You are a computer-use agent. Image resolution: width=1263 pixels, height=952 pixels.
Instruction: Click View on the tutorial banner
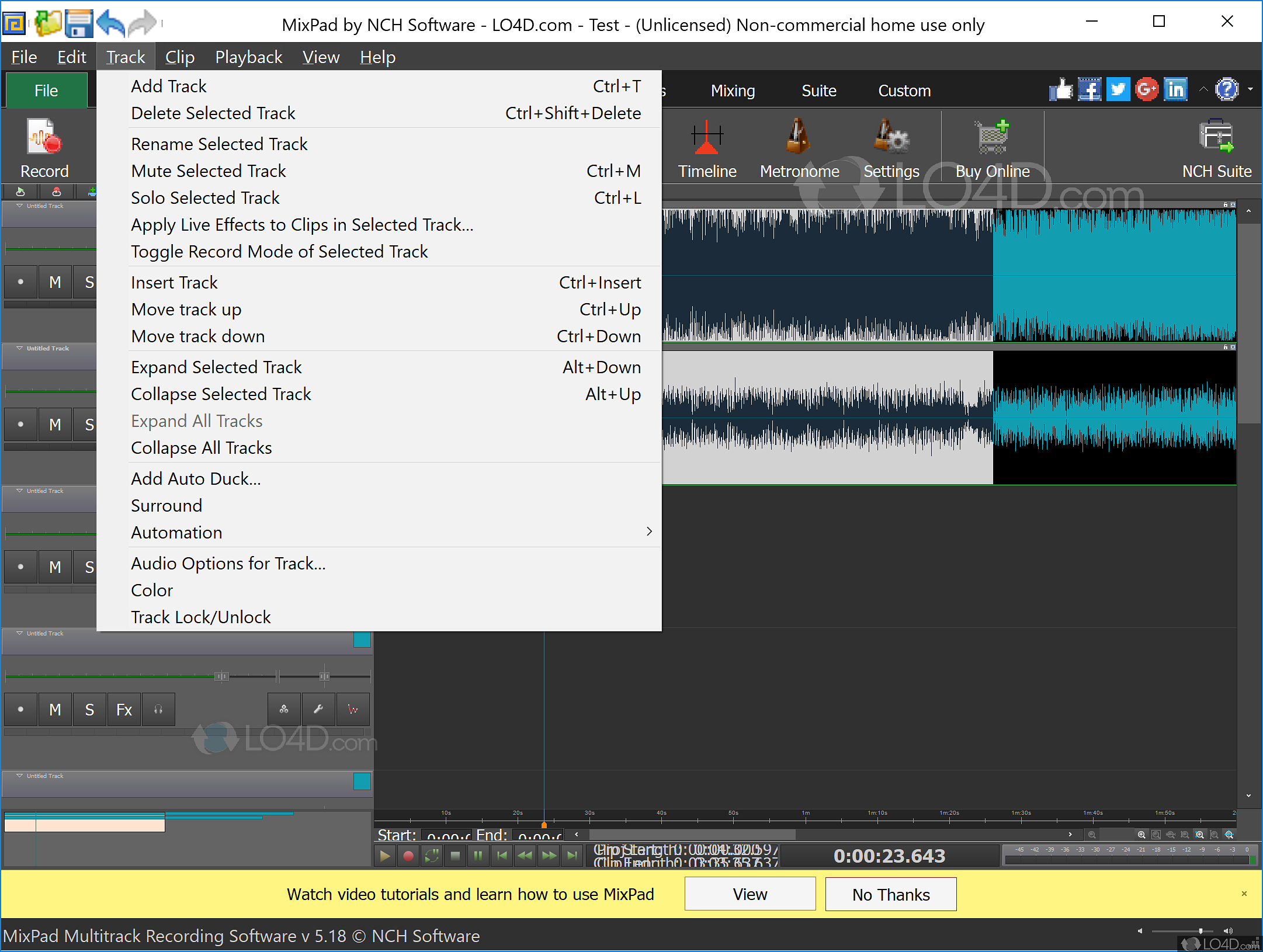750,894
